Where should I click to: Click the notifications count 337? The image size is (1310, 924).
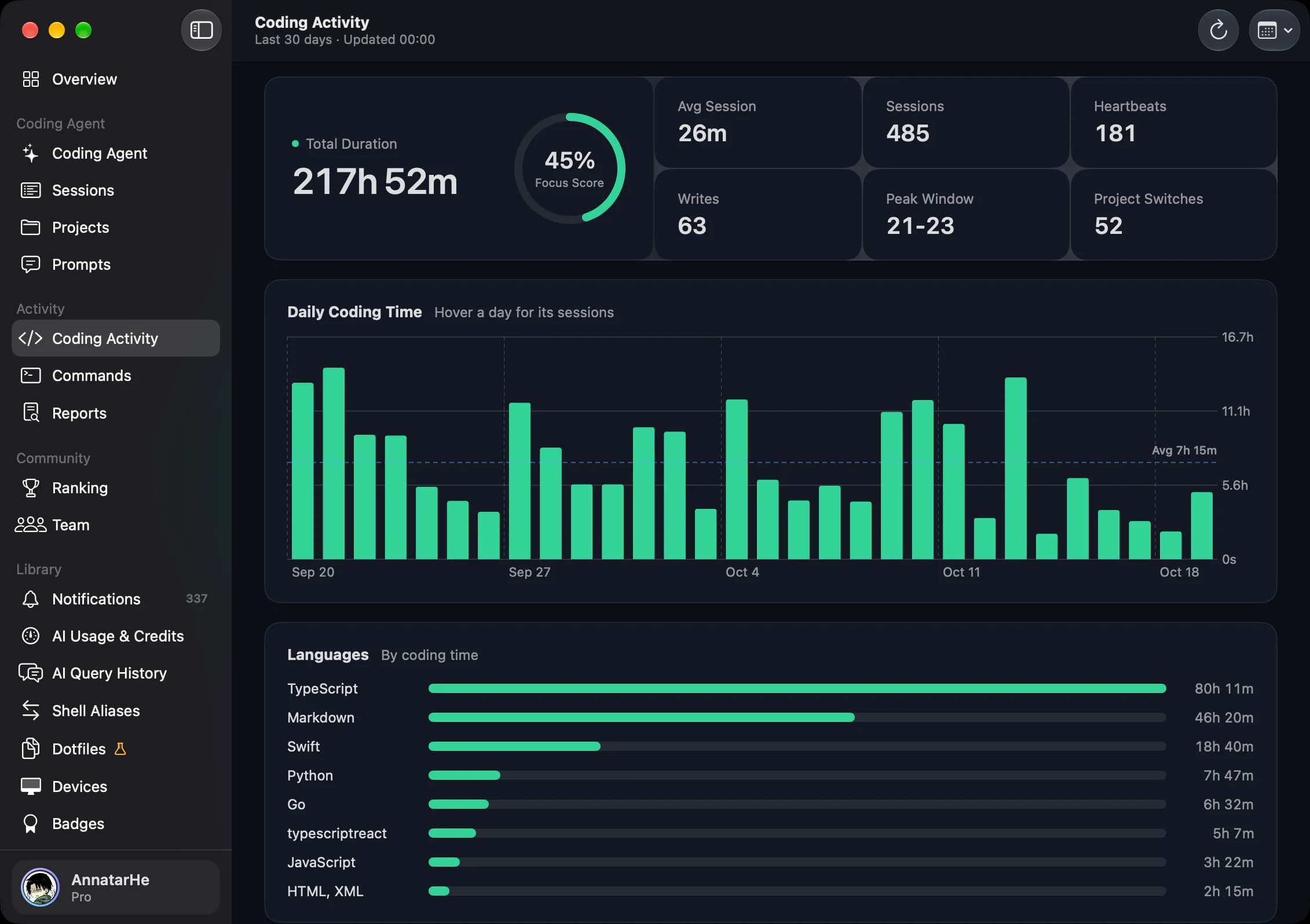pyautogui.click(x=196, y=599)
